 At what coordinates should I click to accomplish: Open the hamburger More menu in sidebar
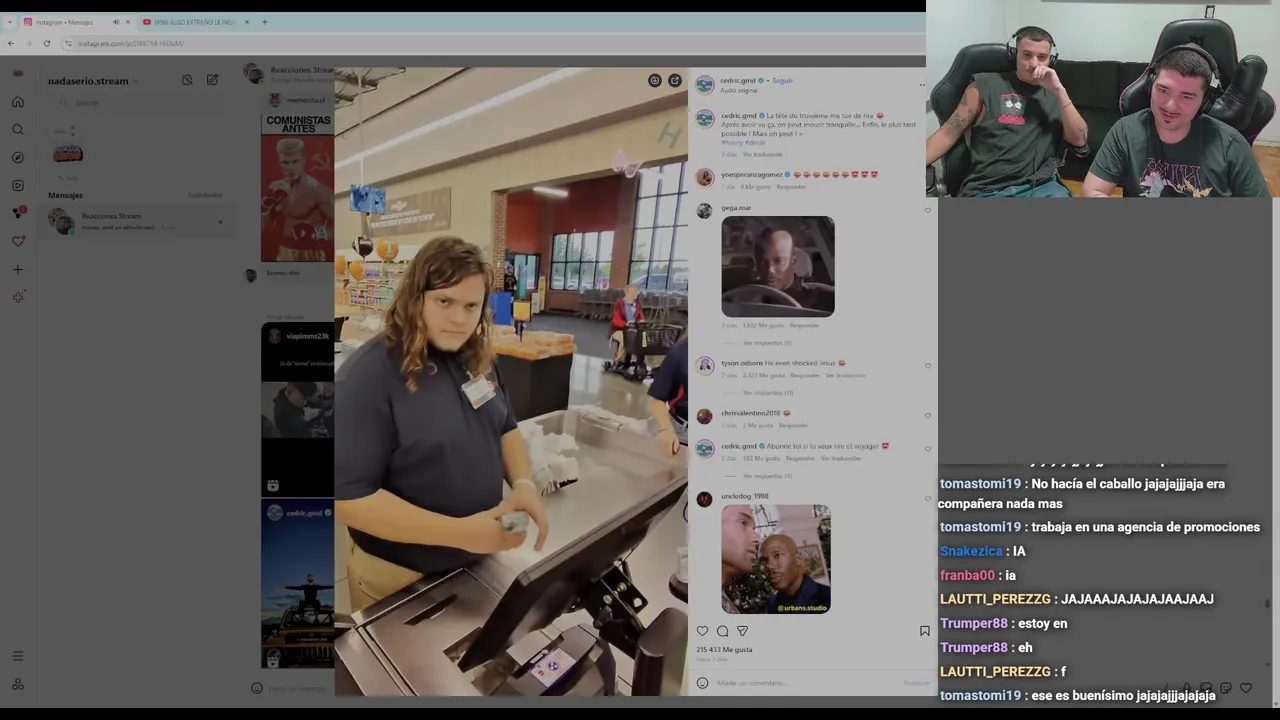coord(18,656)
